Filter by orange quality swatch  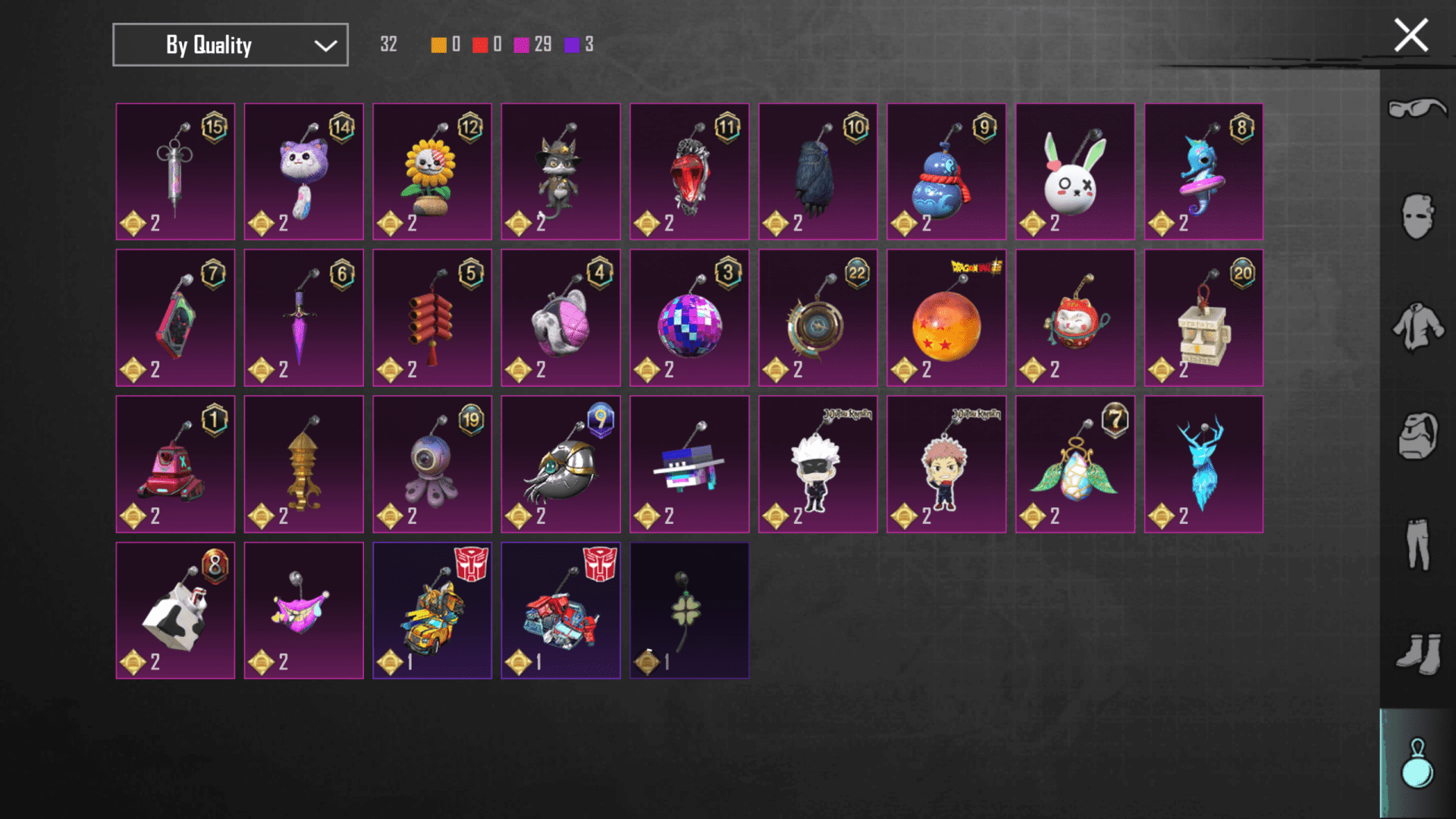point(438,45)
